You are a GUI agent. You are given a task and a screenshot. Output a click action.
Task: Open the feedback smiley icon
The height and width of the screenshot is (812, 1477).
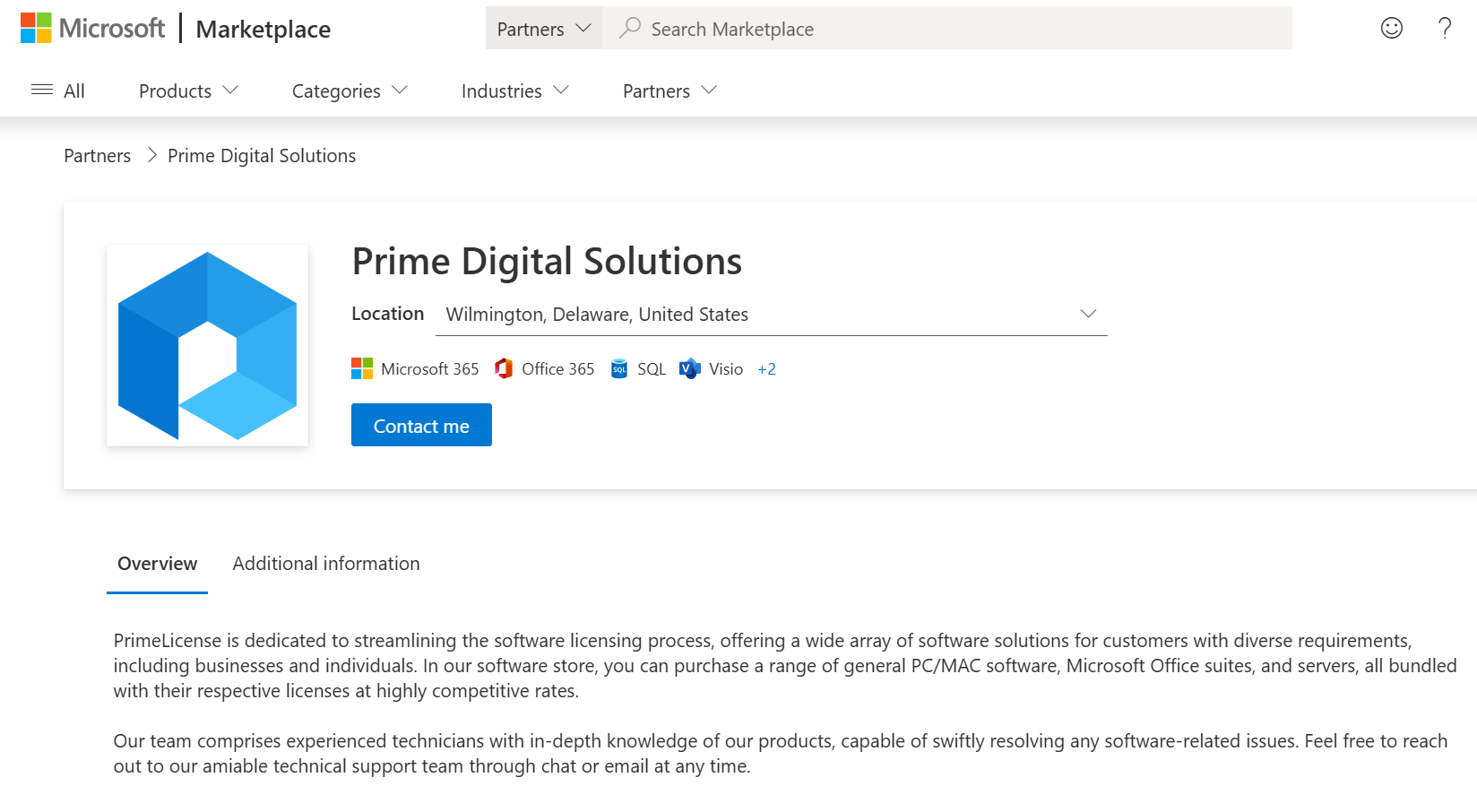coord(1391,28)
